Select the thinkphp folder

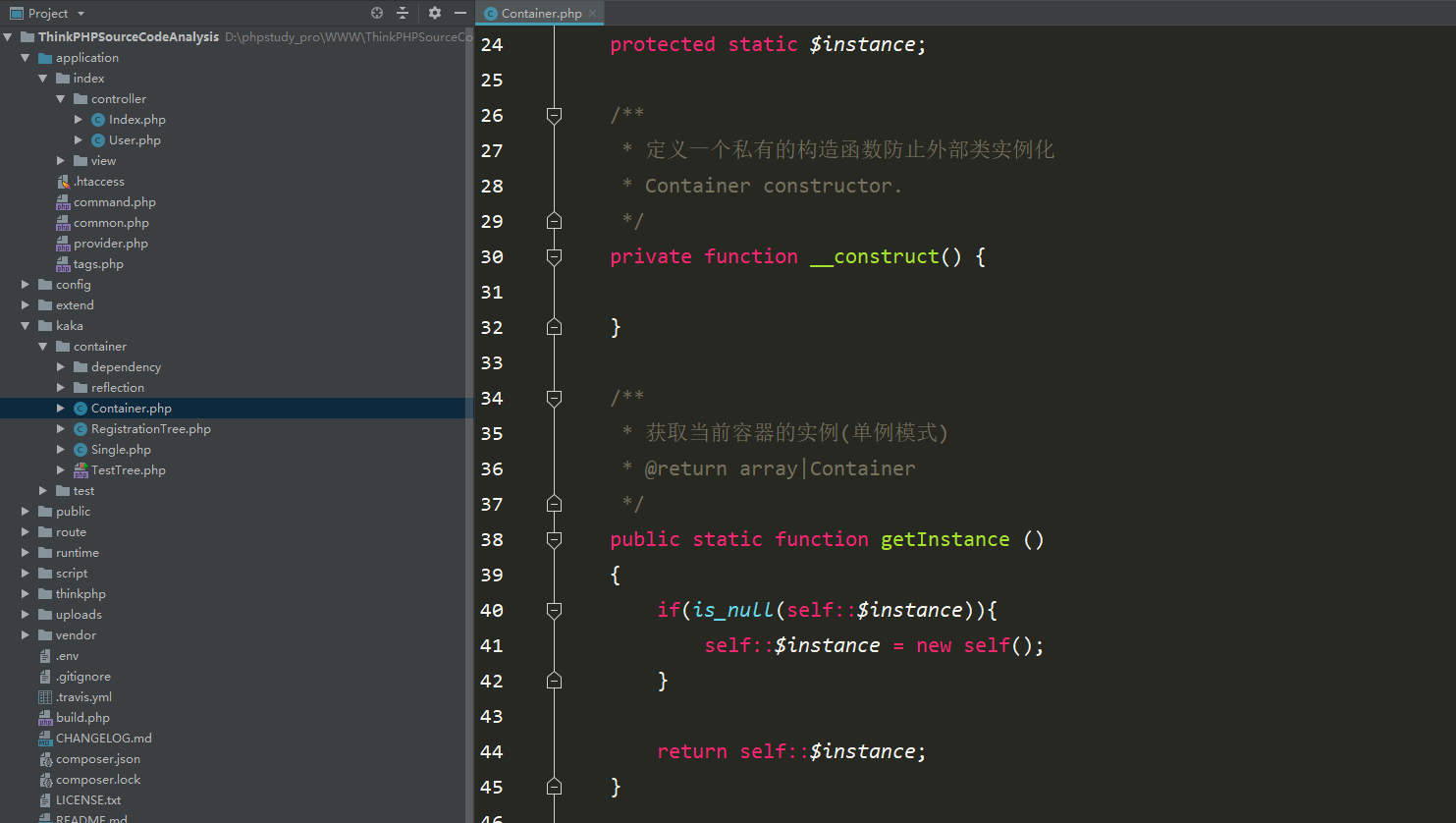click(x=81, y=594)
